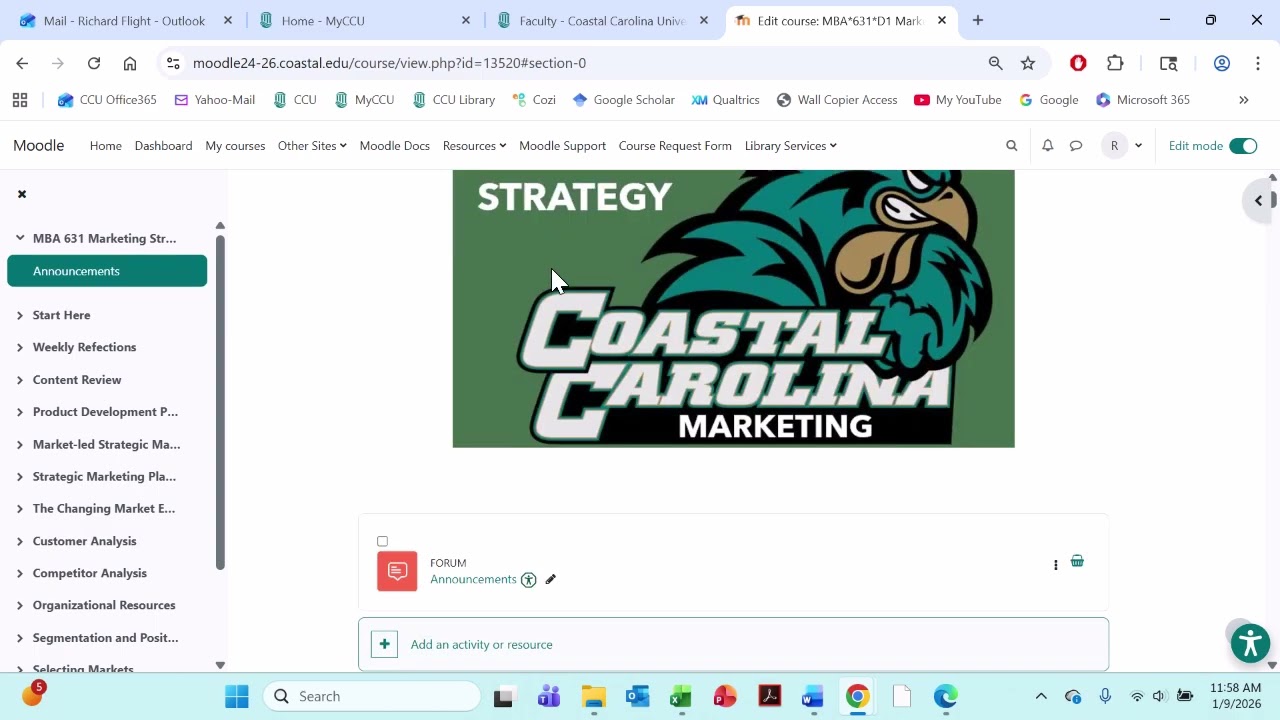Open the Other Sites dropdown
Viewport: 1280px width, 720px height.
click(312, 146)
